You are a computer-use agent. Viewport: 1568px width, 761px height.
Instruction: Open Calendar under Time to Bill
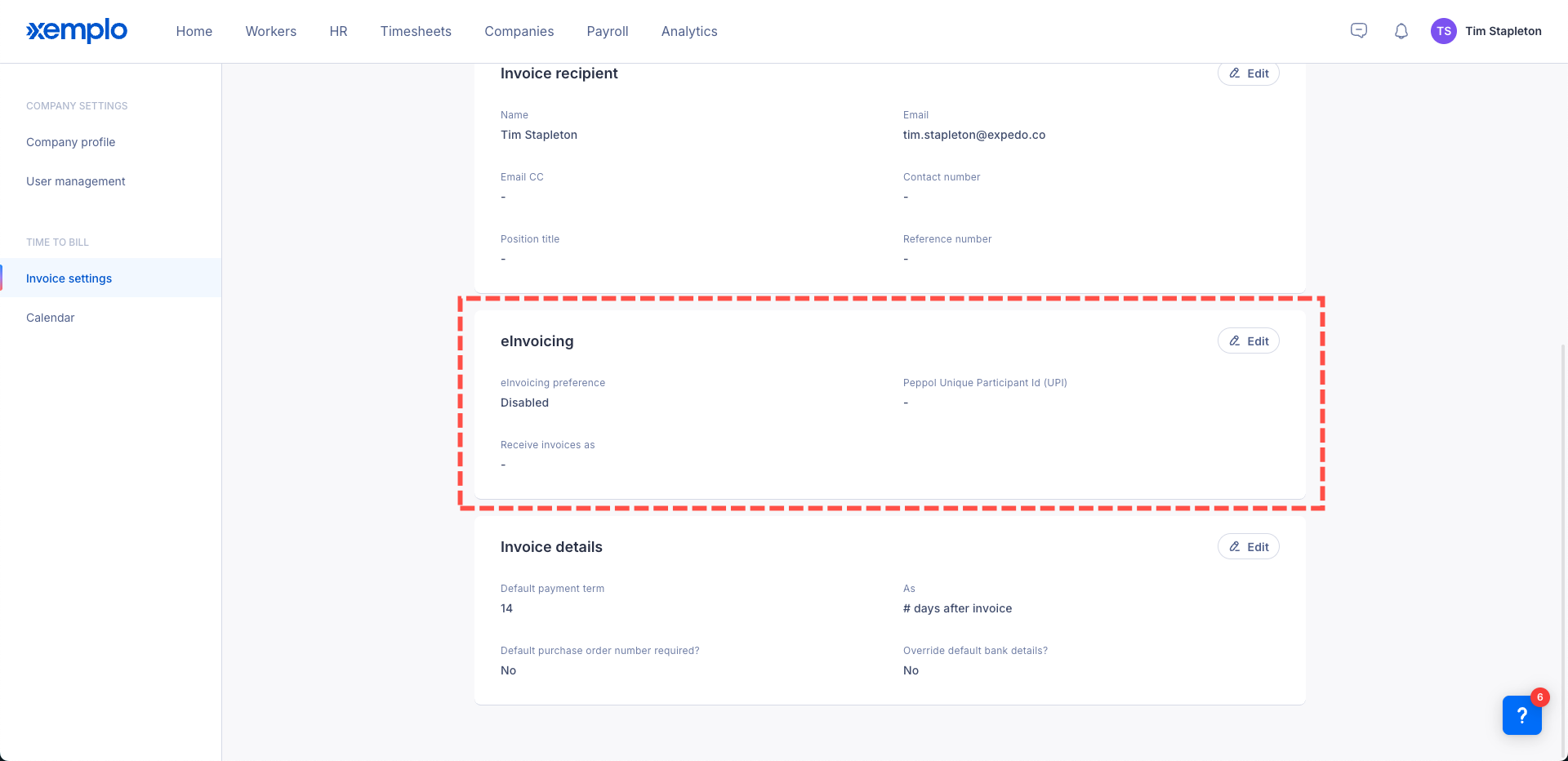[51, 318]
